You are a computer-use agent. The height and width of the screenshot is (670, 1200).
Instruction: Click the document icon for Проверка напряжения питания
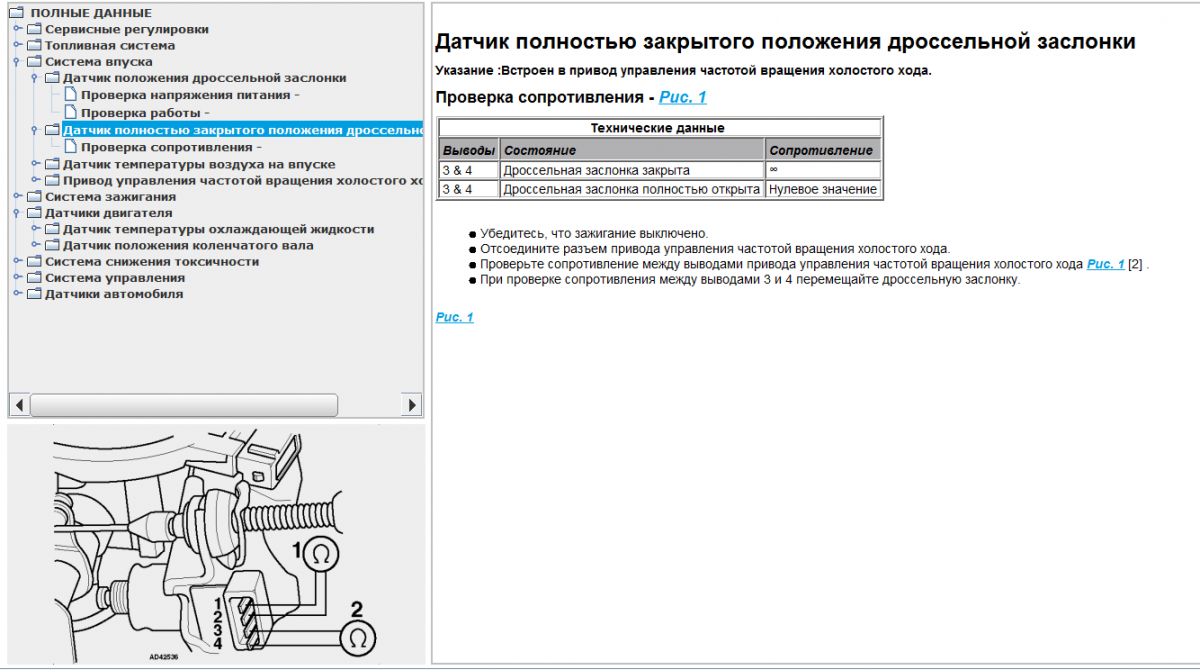(70, 95)
